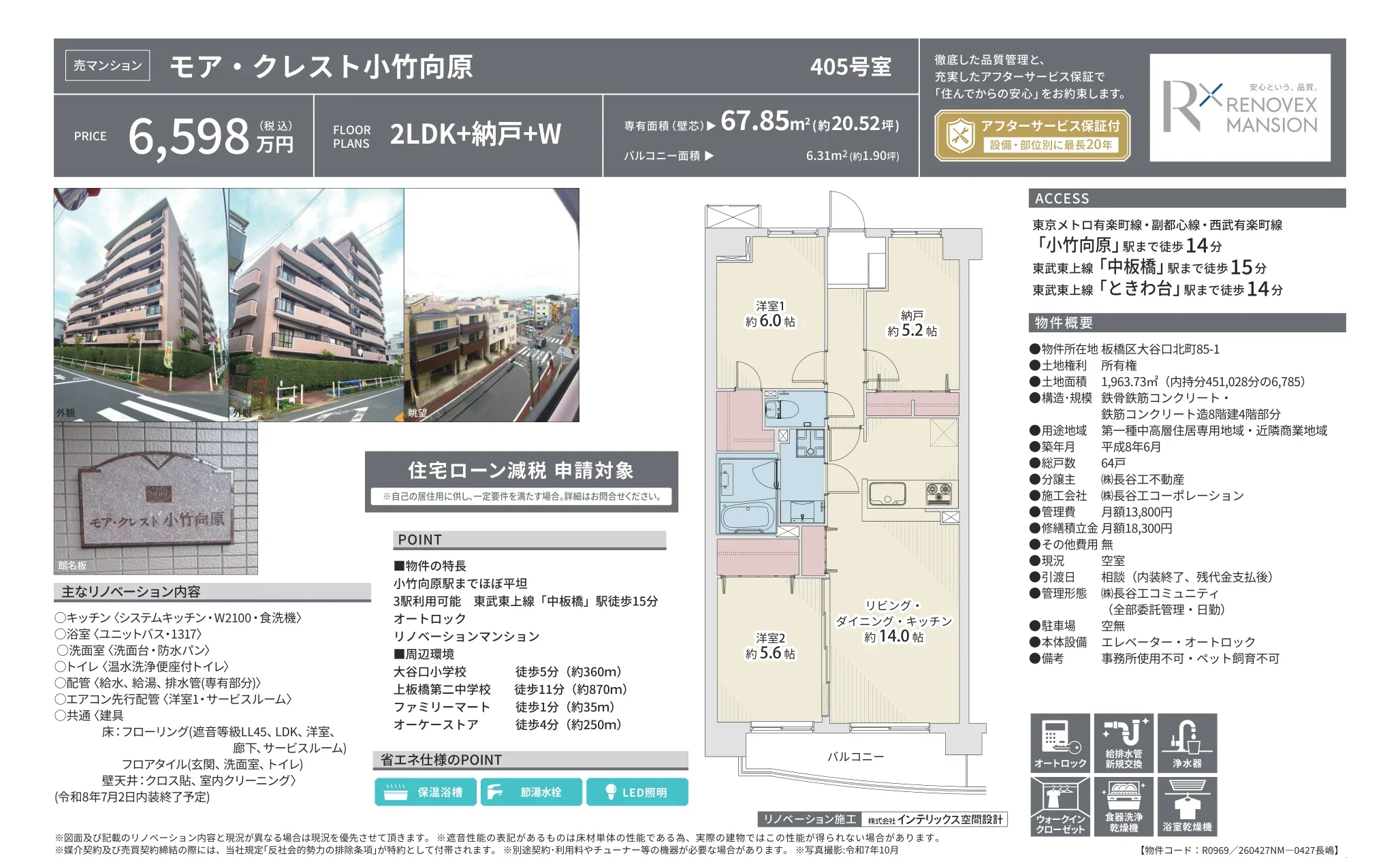
Task: Click the ウォークインクローゼット icon
Action: coord(1060,807)
